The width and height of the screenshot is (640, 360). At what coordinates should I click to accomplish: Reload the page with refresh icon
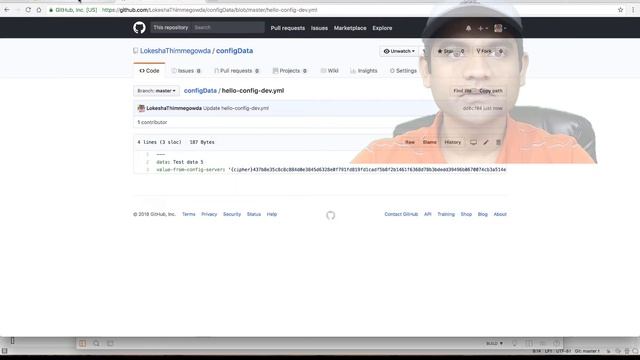click(x=28, y=10)
